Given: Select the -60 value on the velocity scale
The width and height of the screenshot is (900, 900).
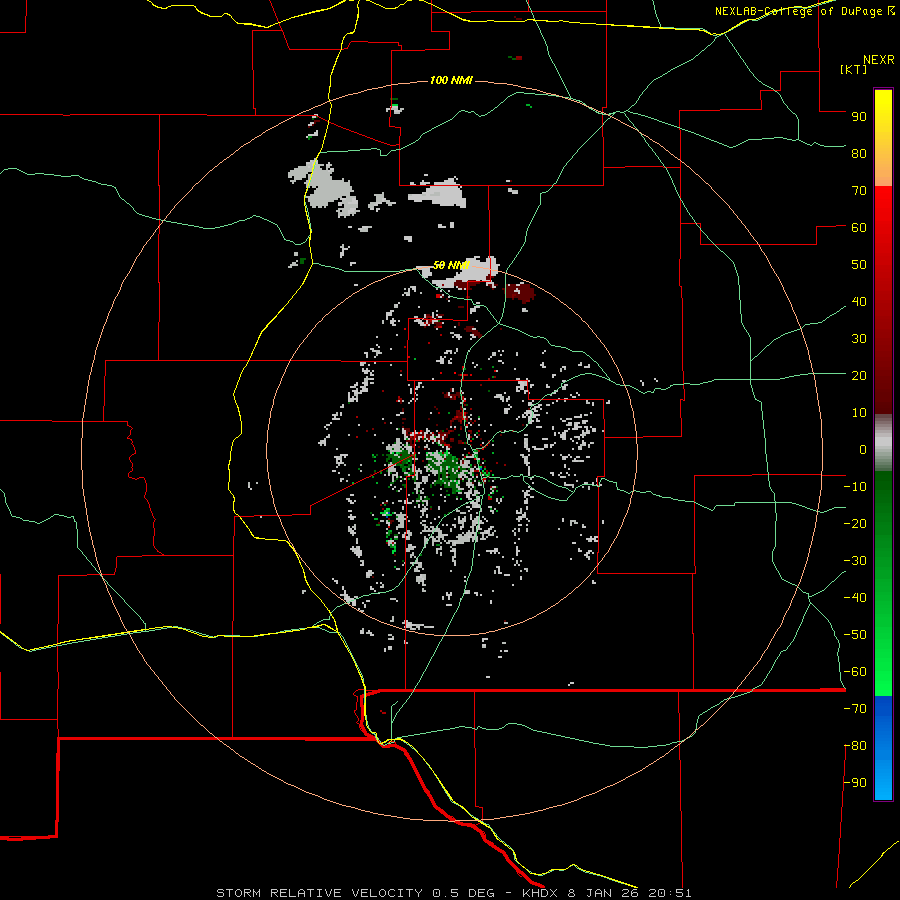Looking at the screenshot, I should tap(855, 672).
